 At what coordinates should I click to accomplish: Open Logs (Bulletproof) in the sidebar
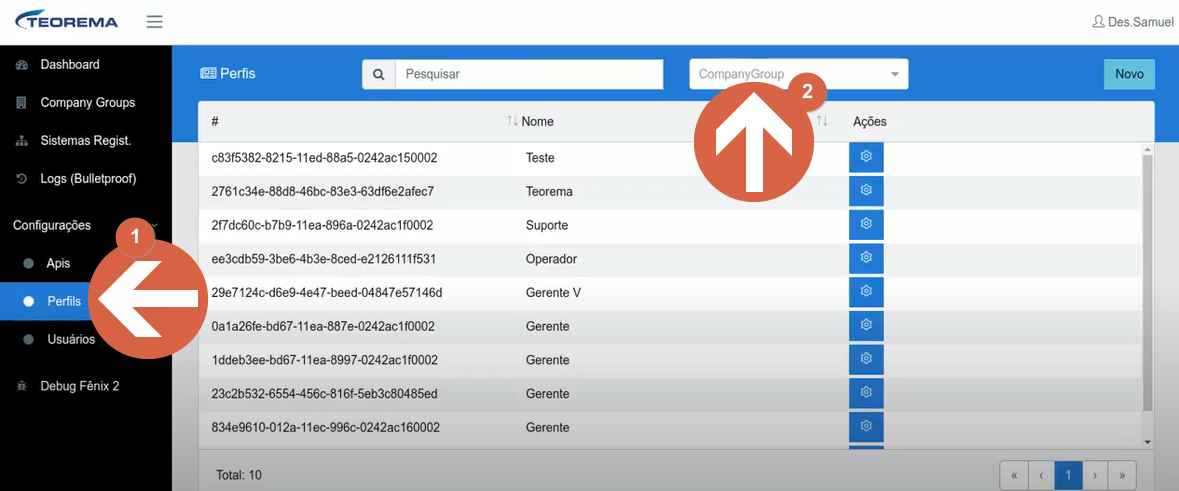[88, 179]
